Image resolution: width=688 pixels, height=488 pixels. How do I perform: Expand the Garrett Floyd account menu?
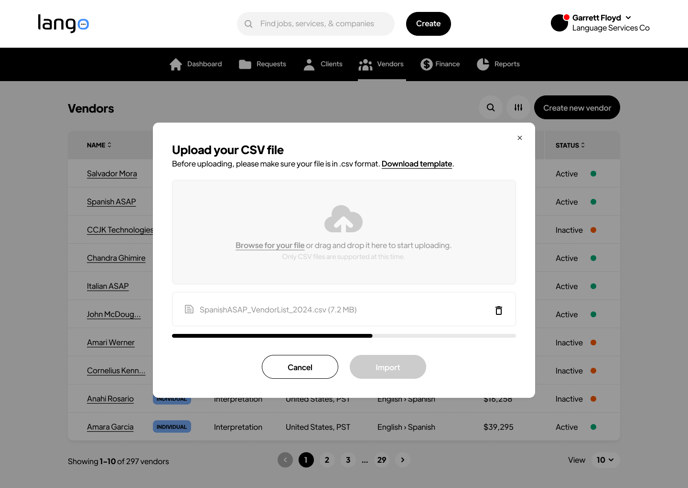[x=628, y=18]
